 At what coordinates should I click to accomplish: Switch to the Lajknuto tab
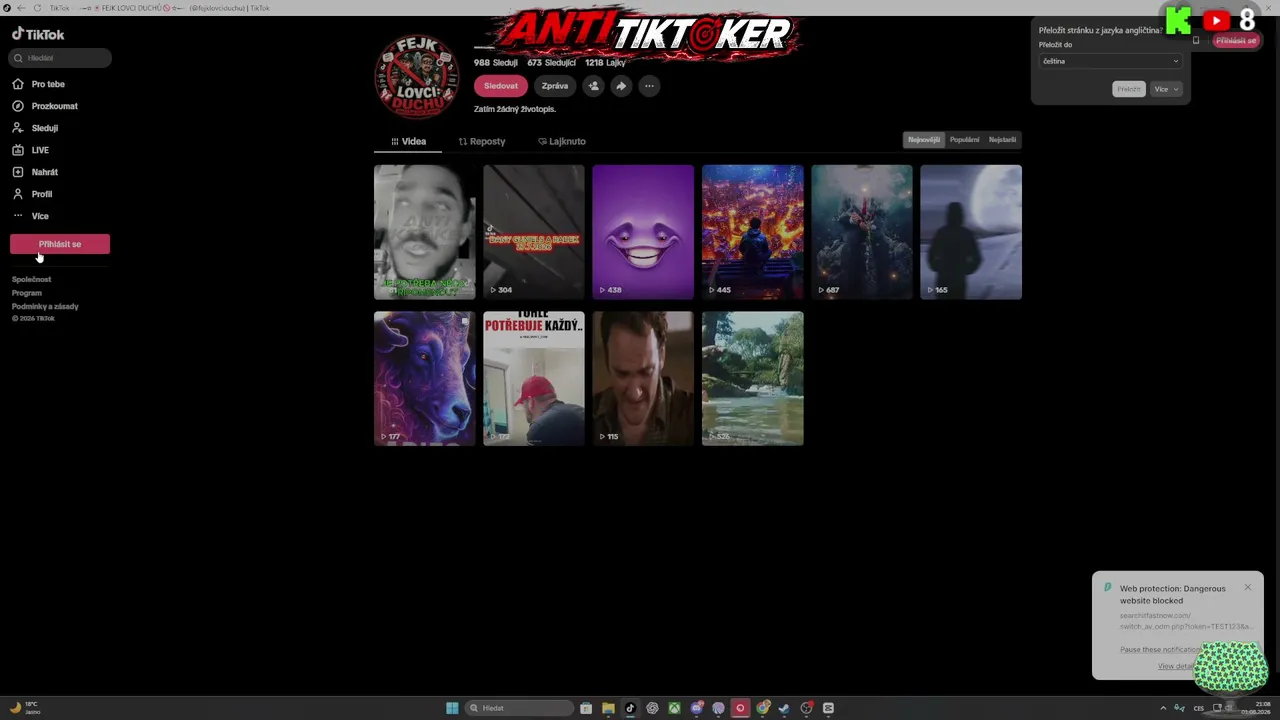click(x=562, y=141)
